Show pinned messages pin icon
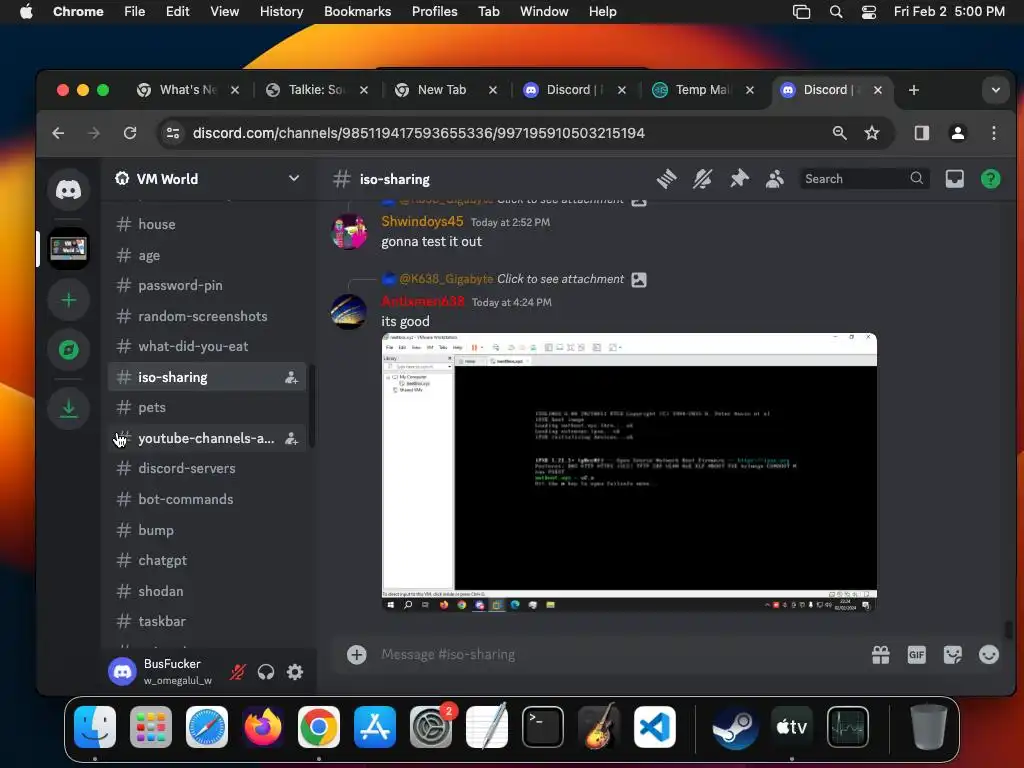 739,178
